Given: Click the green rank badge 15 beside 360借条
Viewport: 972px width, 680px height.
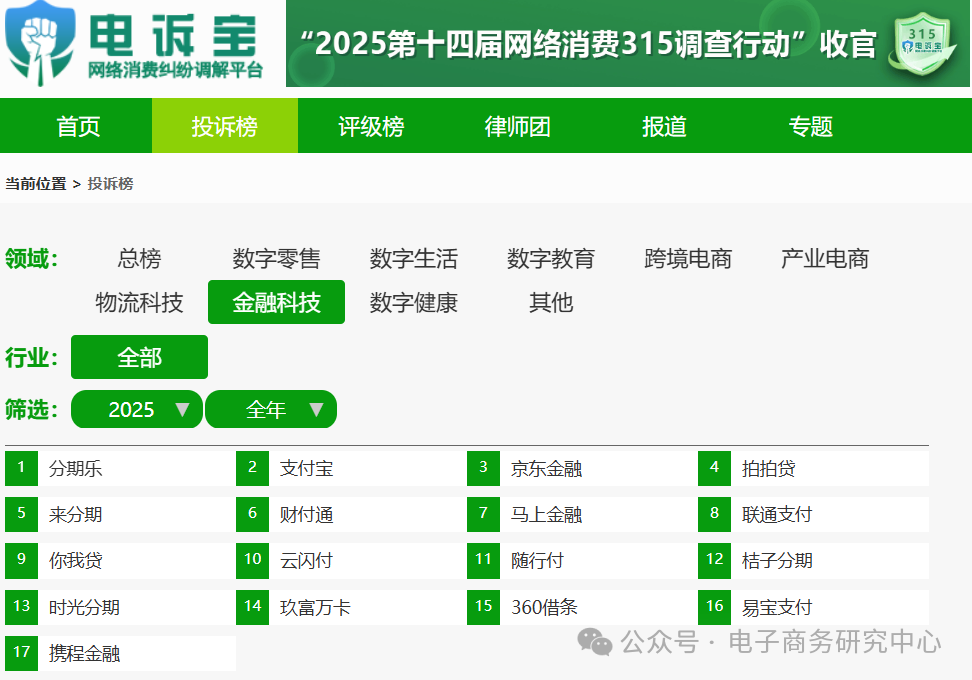Looking at the screenshot, I should click(x=483, y=606).
